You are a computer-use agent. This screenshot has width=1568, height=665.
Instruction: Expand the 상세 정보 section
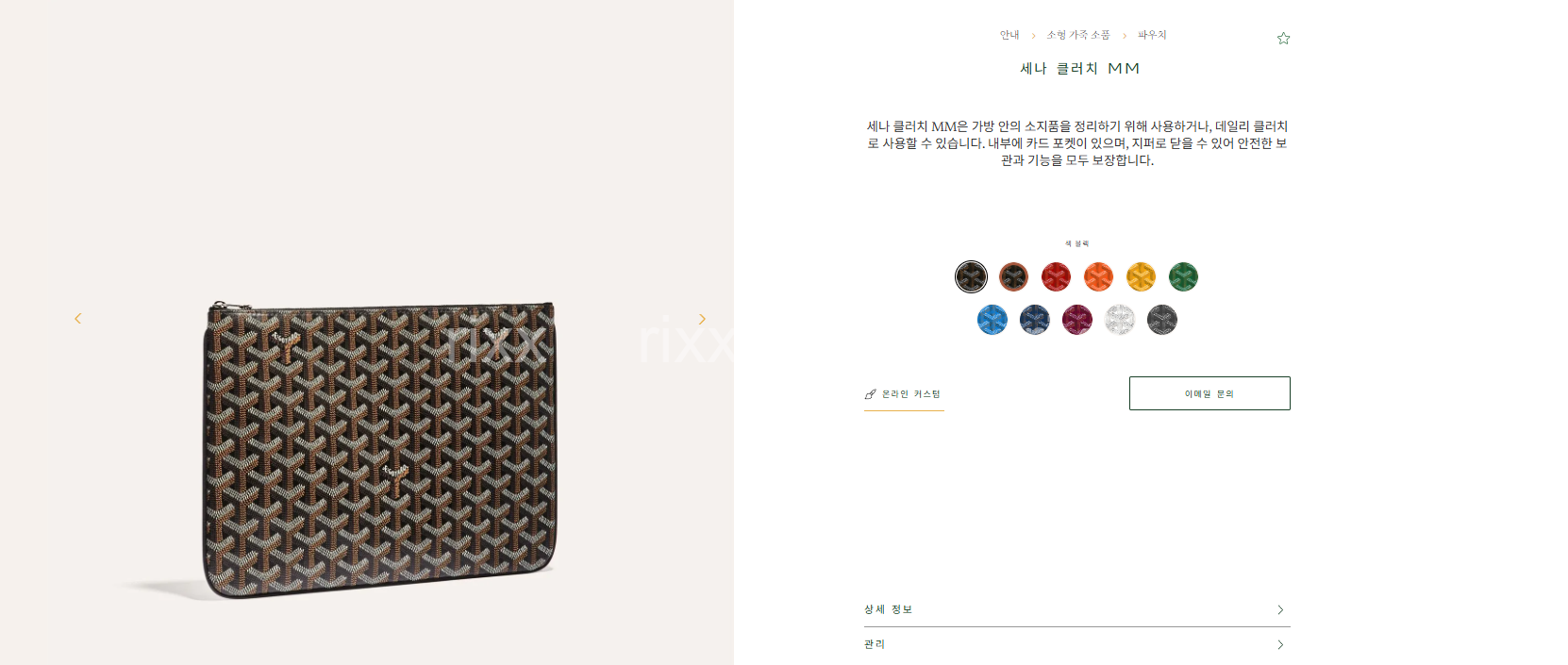[x=1077, y=609]
